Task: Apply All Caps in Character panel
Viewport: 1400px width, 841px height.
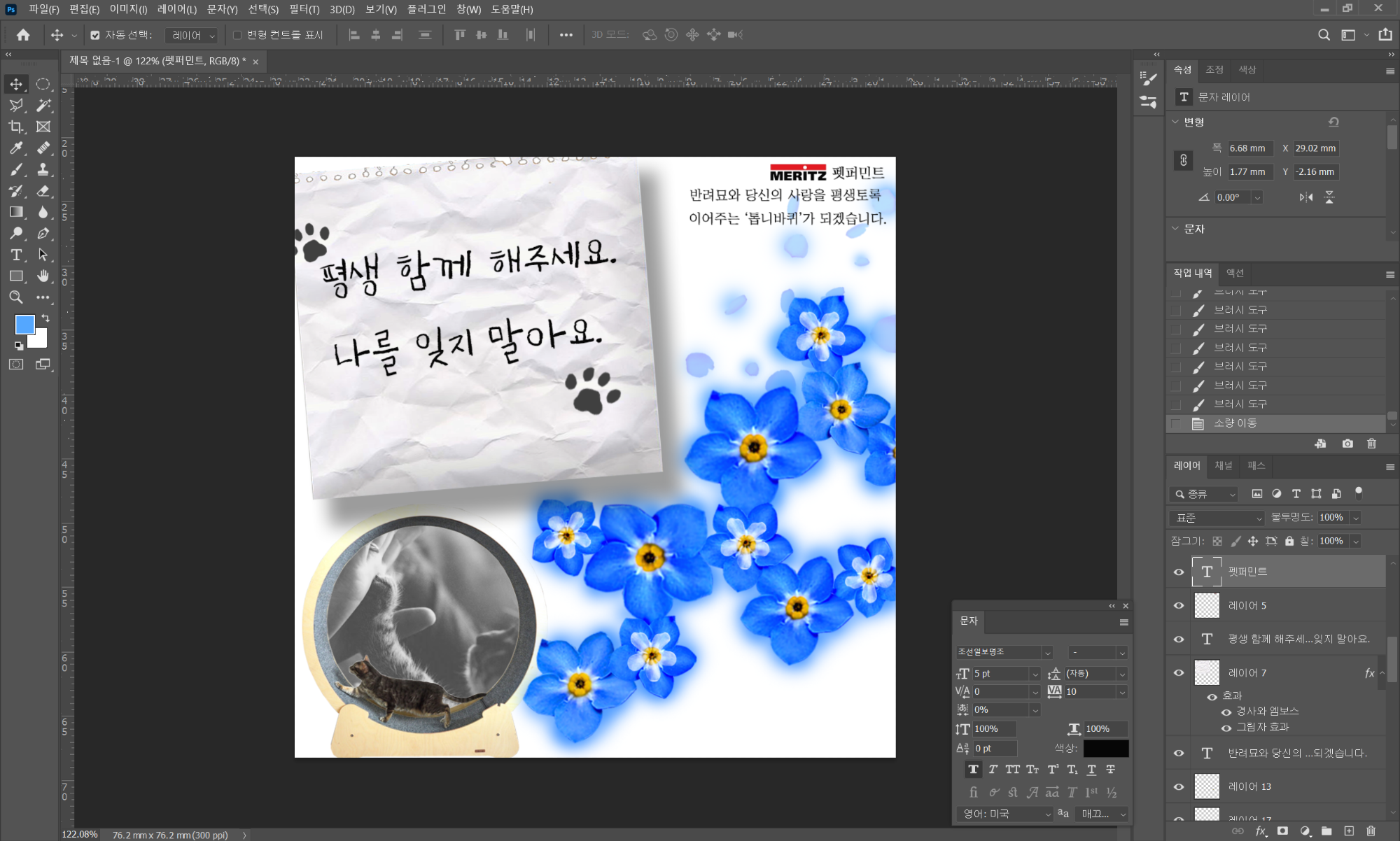Action: (1012, 770)
